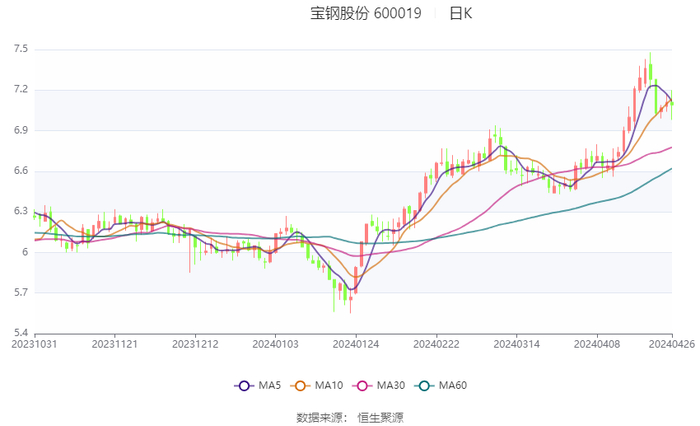700x426 pixels.
Task: Click the 6.3 price axis label
Action: click(21, 211)
